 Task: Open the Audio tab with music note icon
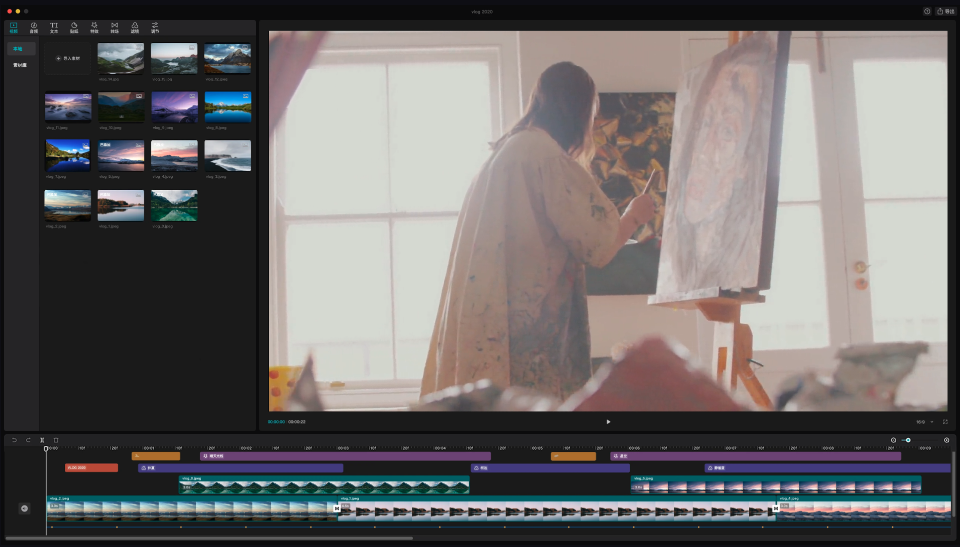pos(34,28)
